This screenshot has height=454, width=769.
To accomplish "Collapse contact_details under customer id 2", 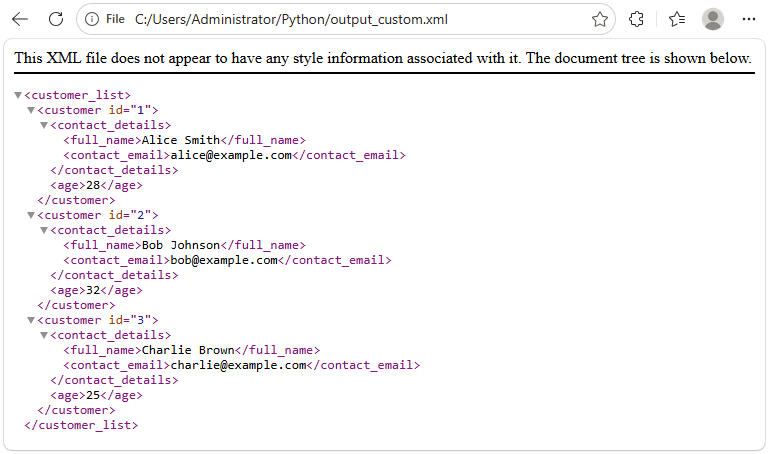I will click(44, 230).
